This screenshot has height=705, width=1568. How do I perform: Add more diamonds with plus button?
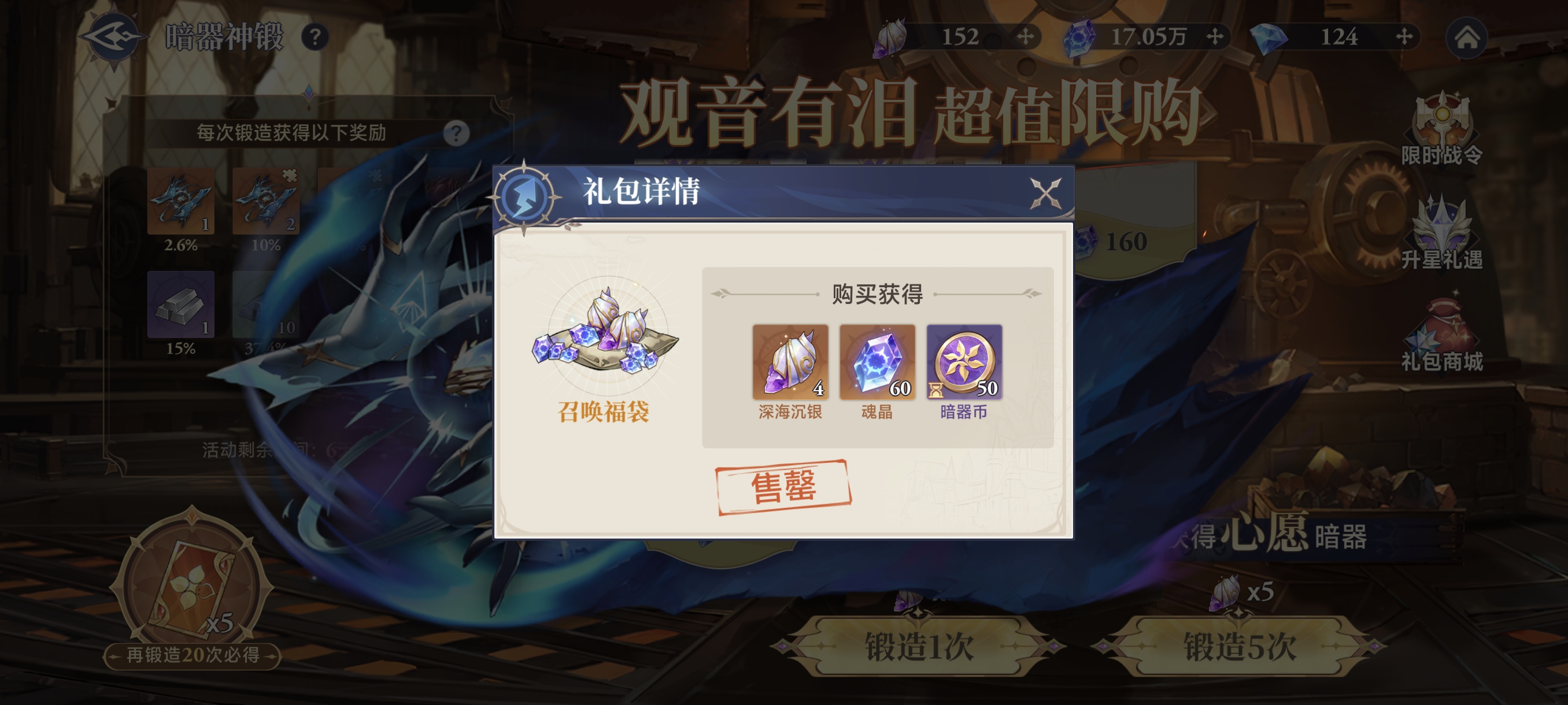pyautogui.click(x=1404, y=37)
